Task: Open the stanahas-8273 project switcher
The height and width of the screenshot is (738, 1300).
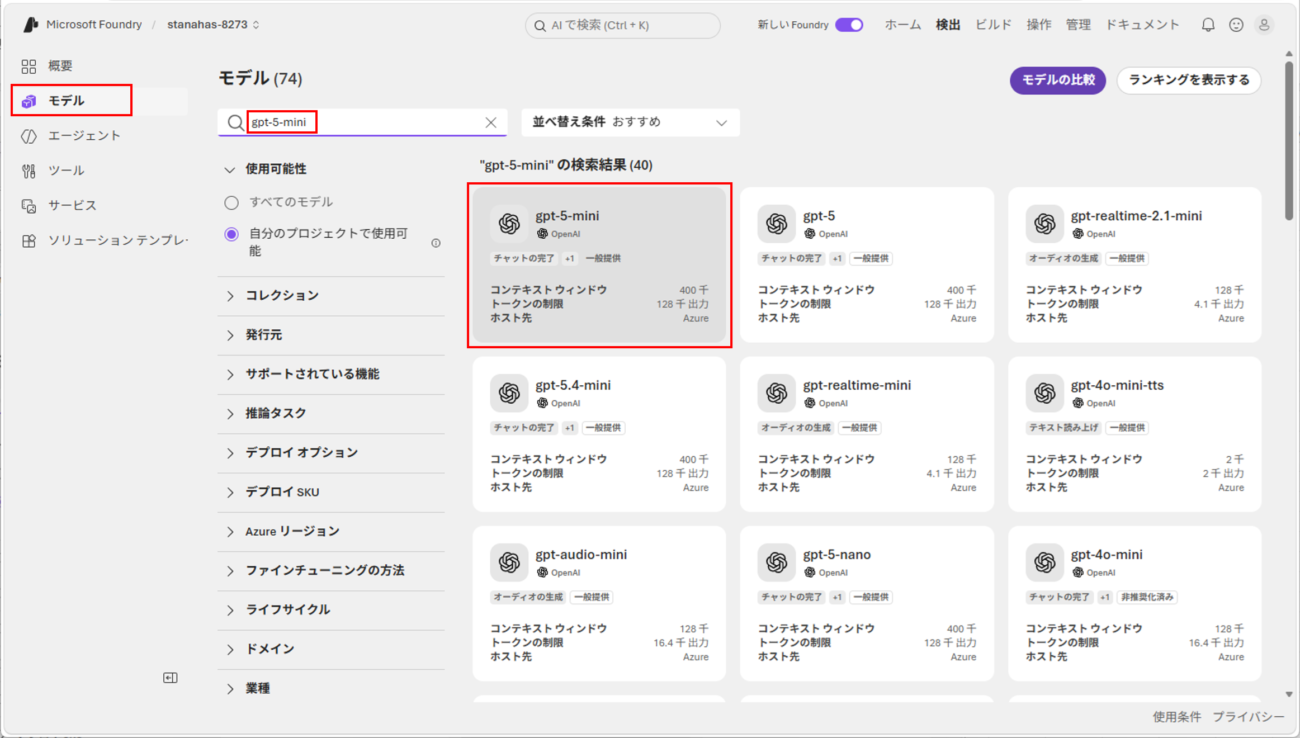Action: coord(213,25)
